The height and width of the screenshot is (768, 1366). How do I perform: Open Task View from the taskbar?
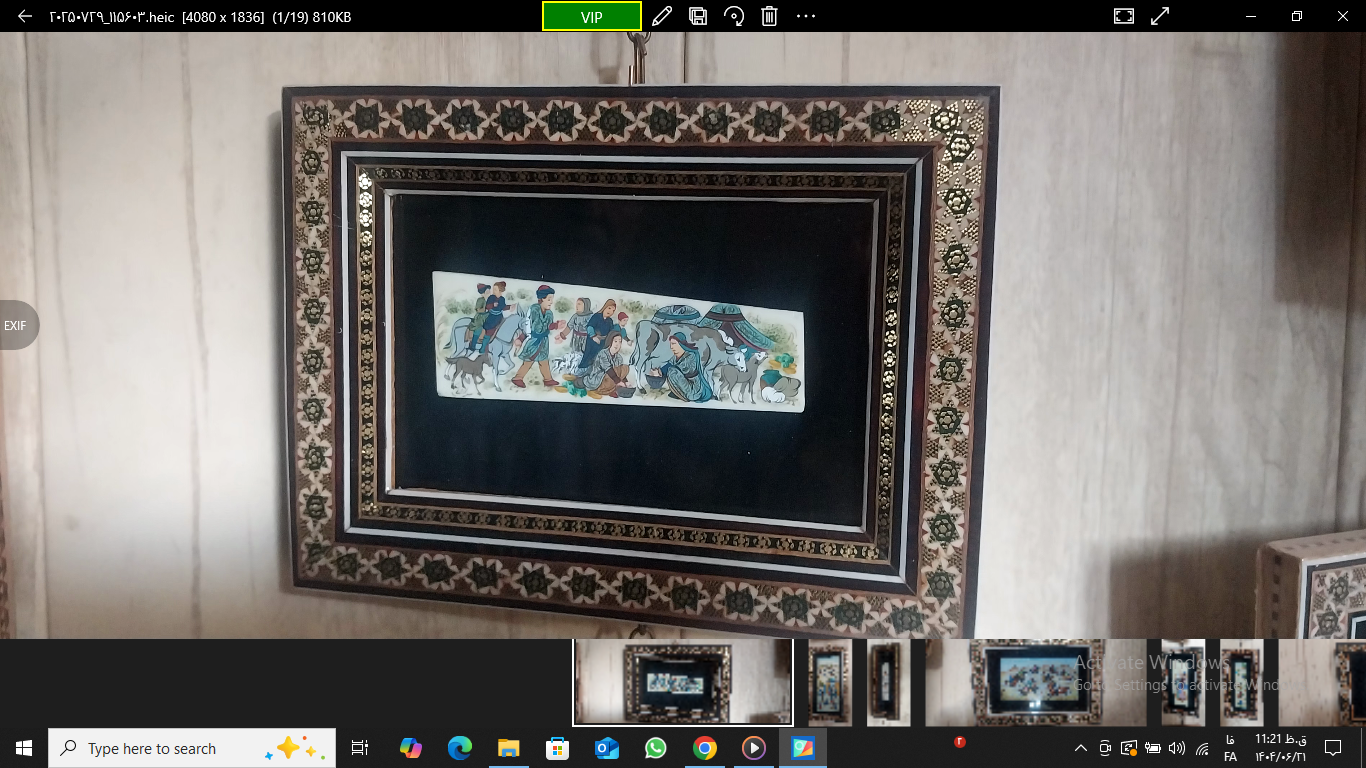pyautogui.click(x=360, y=748)
